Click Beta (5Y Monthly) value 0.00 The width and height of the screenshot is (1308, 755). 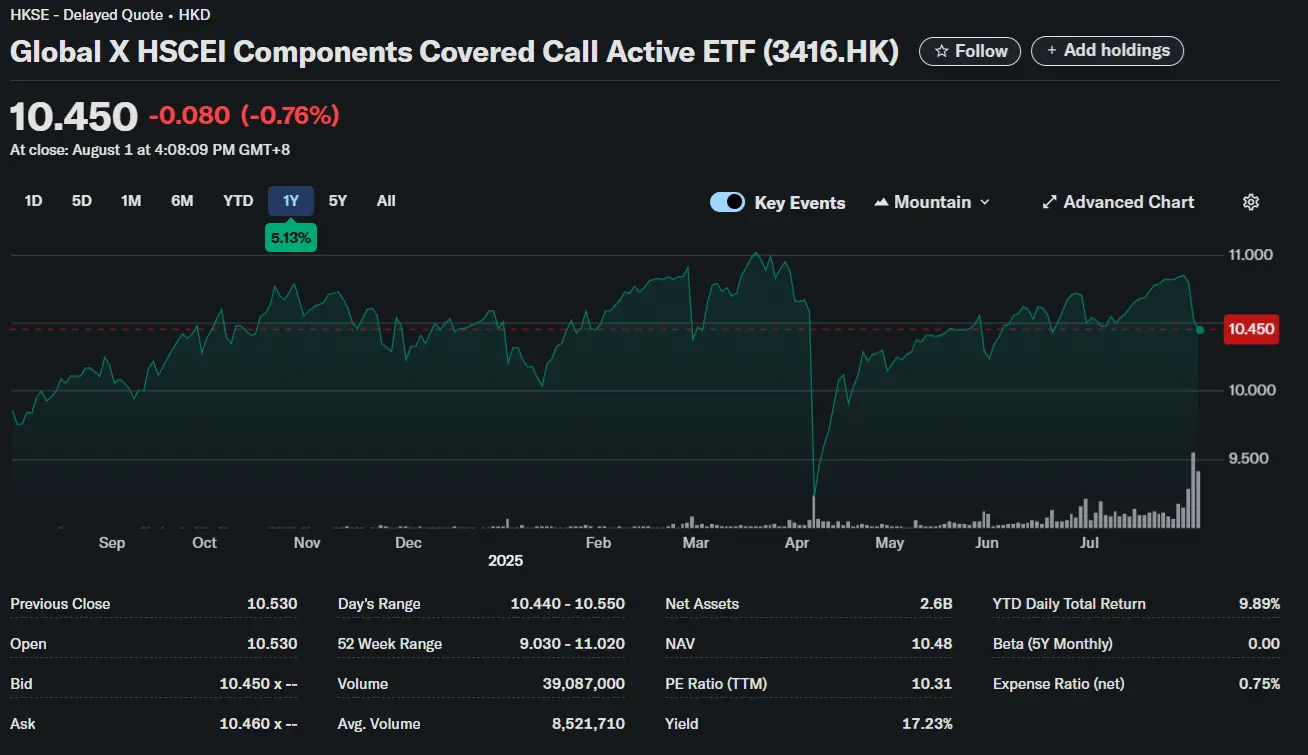tap(1264, 644)
